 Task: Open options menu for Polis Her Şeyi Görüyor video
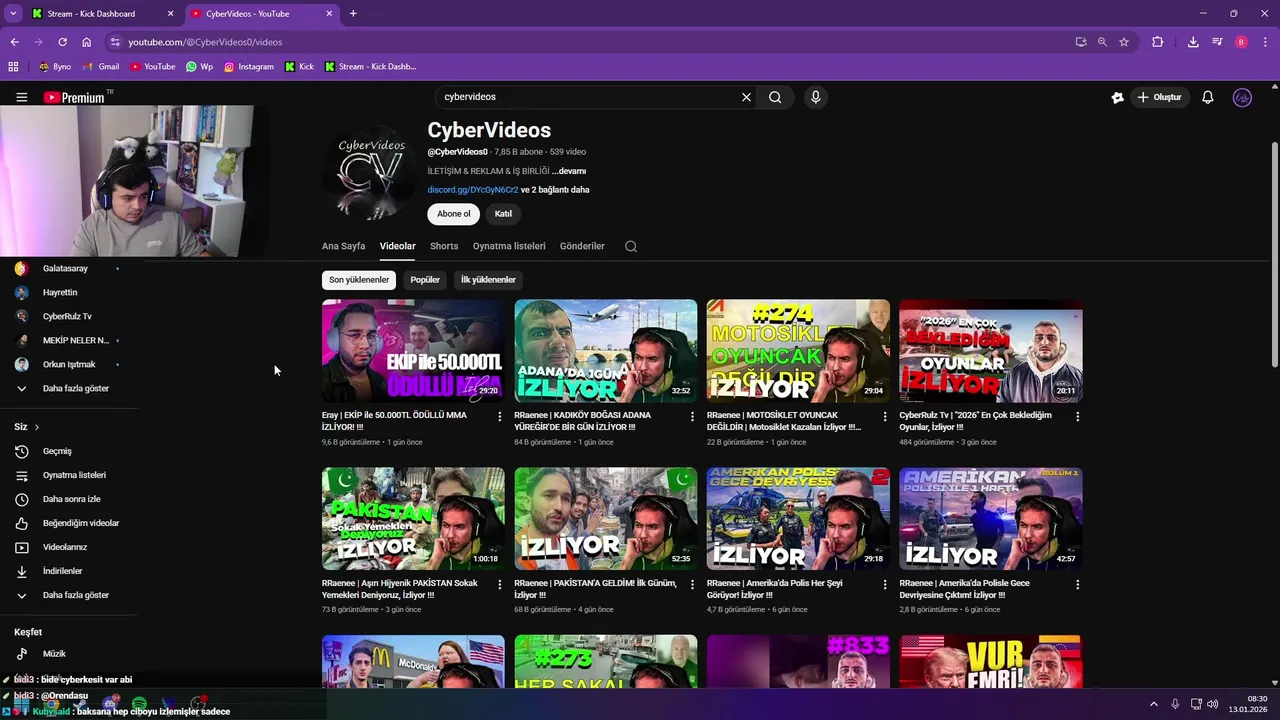tap(885, 584)
